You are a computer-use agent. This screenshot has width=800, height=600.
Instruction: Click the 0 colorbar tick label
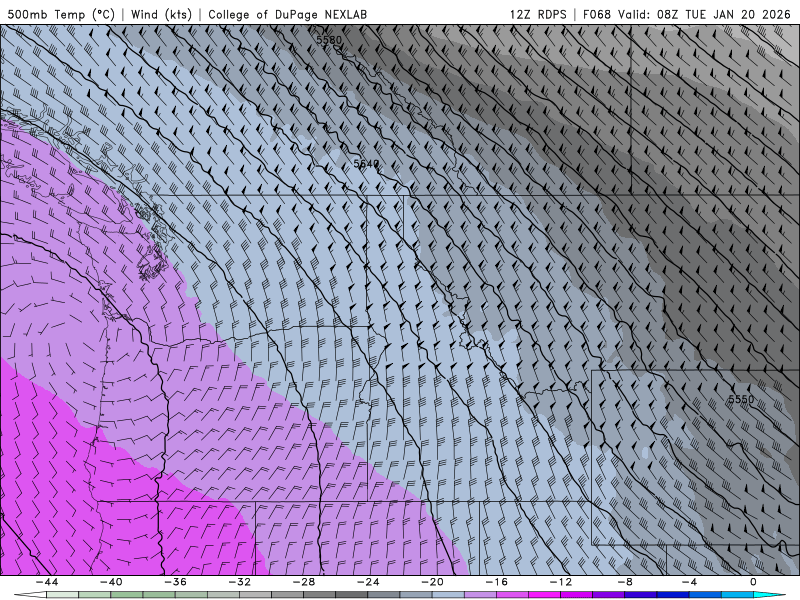[754, 582]
